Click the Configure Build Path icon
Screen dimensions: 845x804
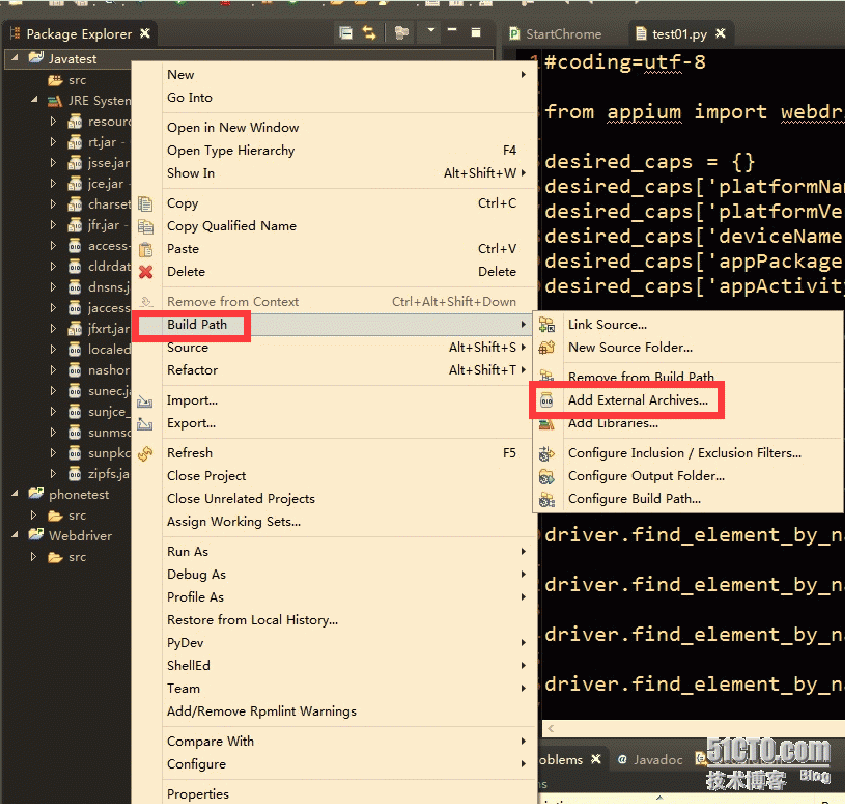click(546, 500)
